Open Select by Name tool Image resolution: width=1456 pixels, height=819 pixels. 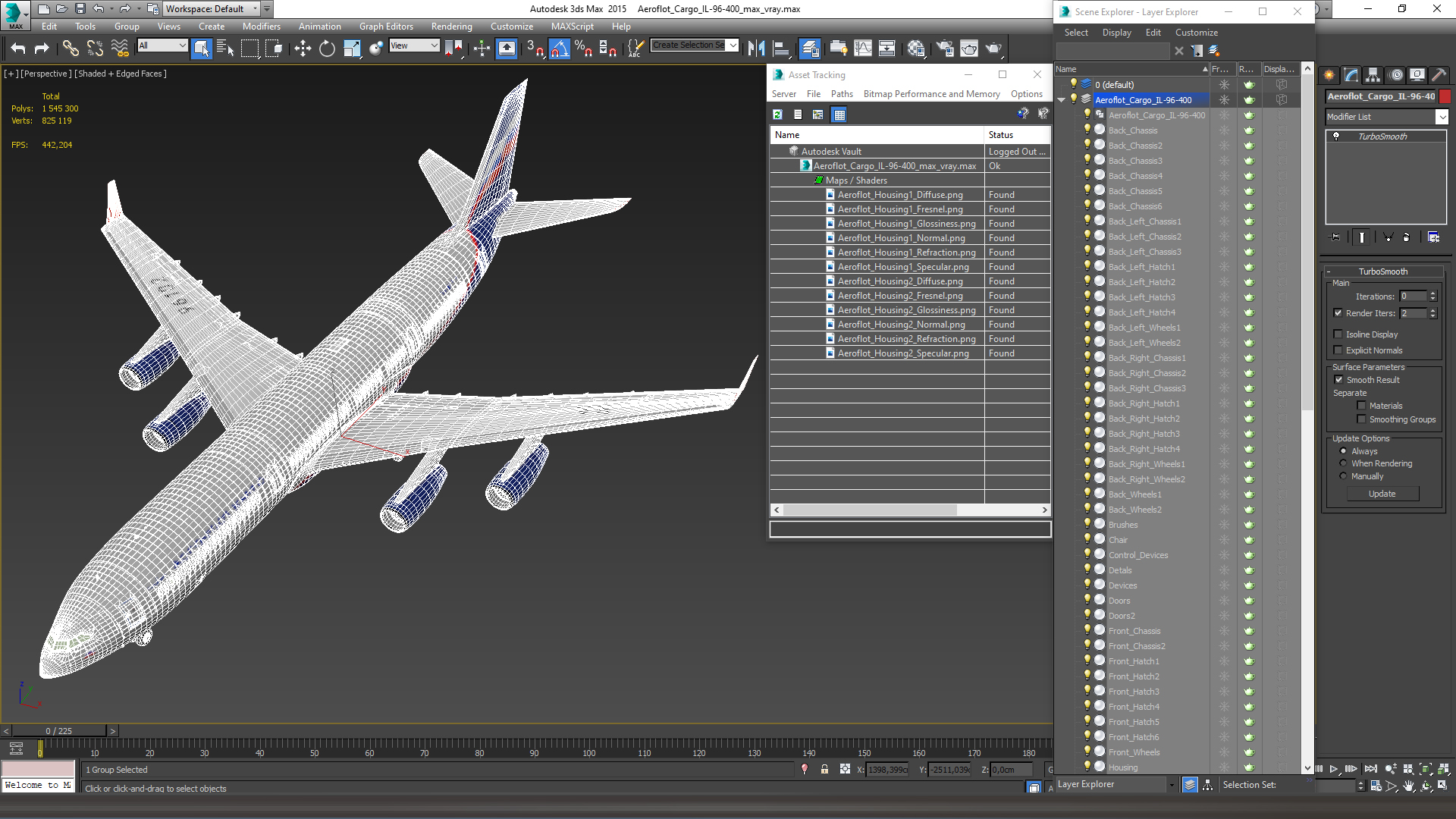pos(225,49)
